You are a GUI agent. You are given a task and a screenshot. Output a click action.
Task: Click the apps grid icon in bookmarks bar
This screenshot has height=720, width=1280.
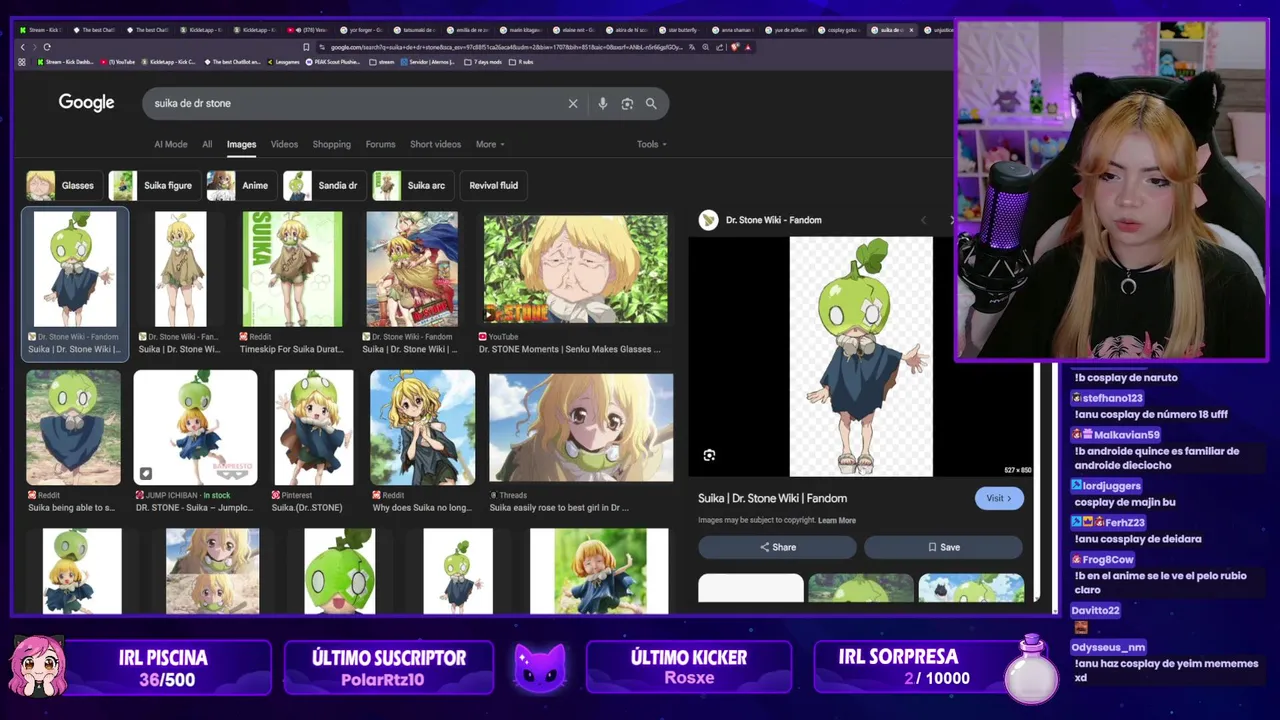click(x=22, y=62)
